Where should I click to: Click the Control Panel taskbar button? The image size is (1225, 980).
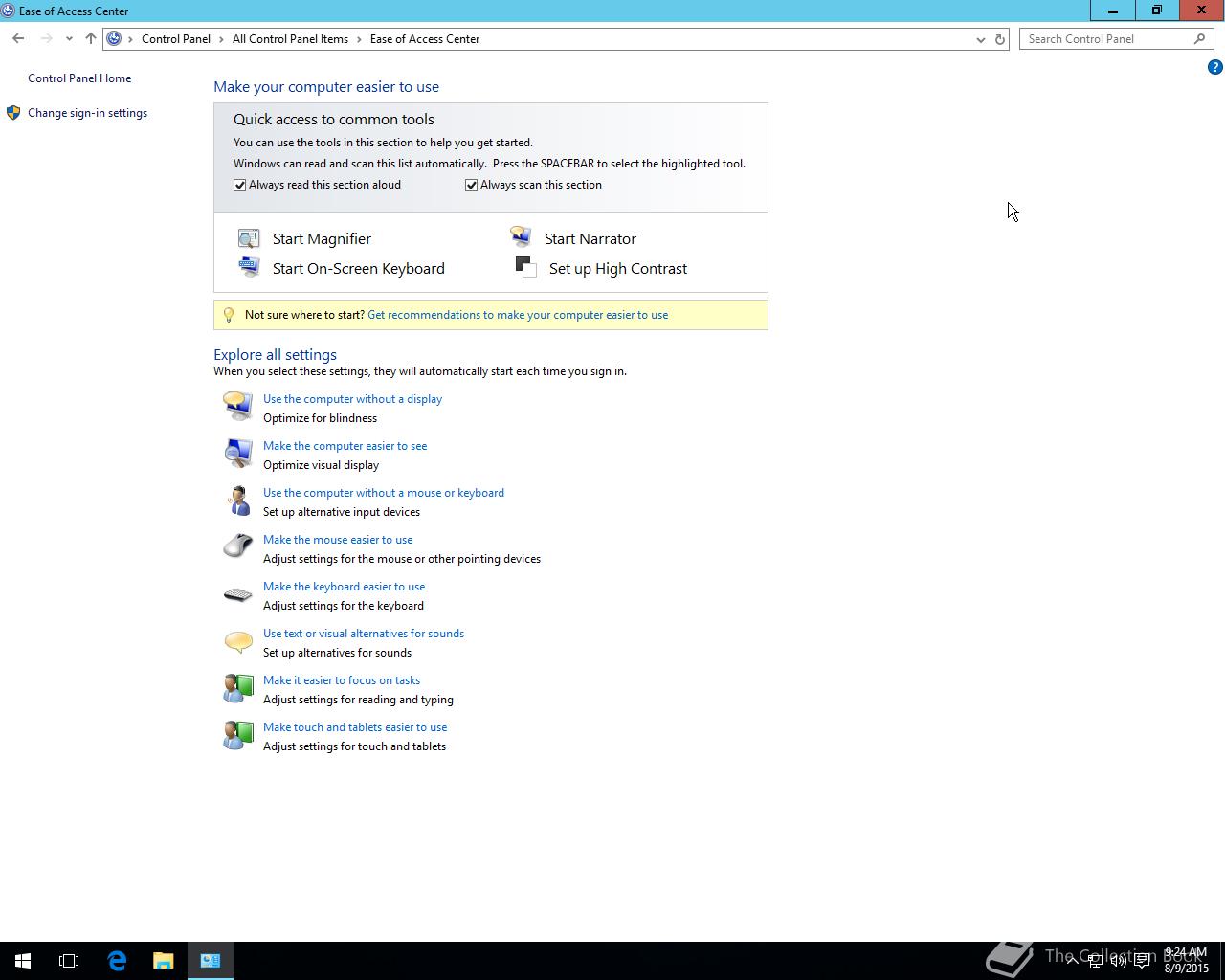pos(211,960)
